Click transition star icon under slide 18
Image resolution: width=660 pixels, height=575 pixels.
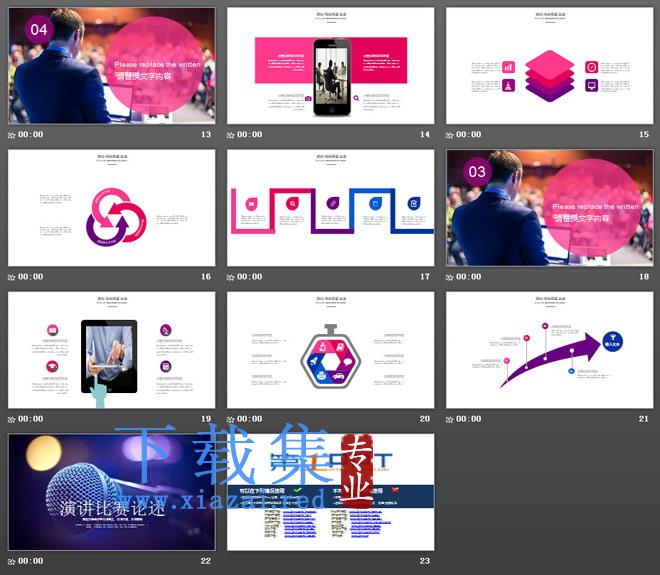click(450, 277)
